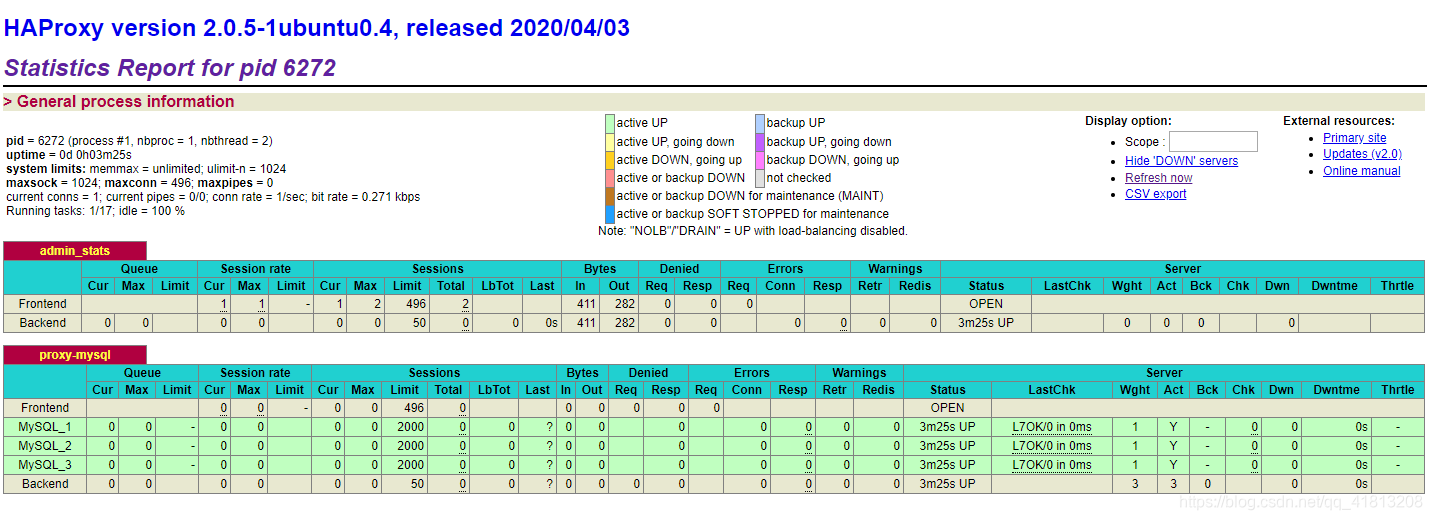Click the MAINT maintenance legend swatch

pos(610,196)
